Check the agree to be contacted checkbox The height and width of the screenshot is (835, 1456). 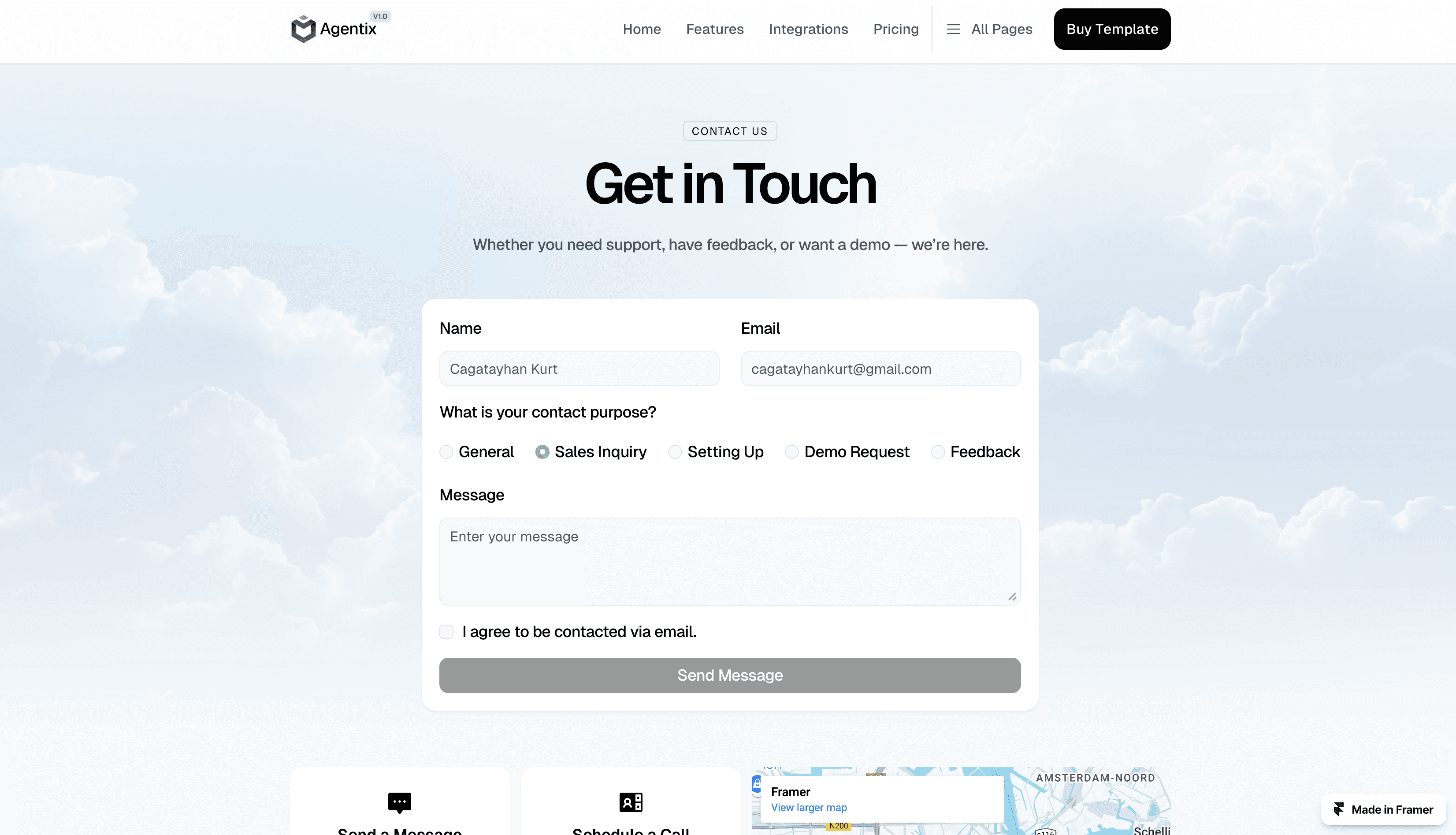(446, 631)
